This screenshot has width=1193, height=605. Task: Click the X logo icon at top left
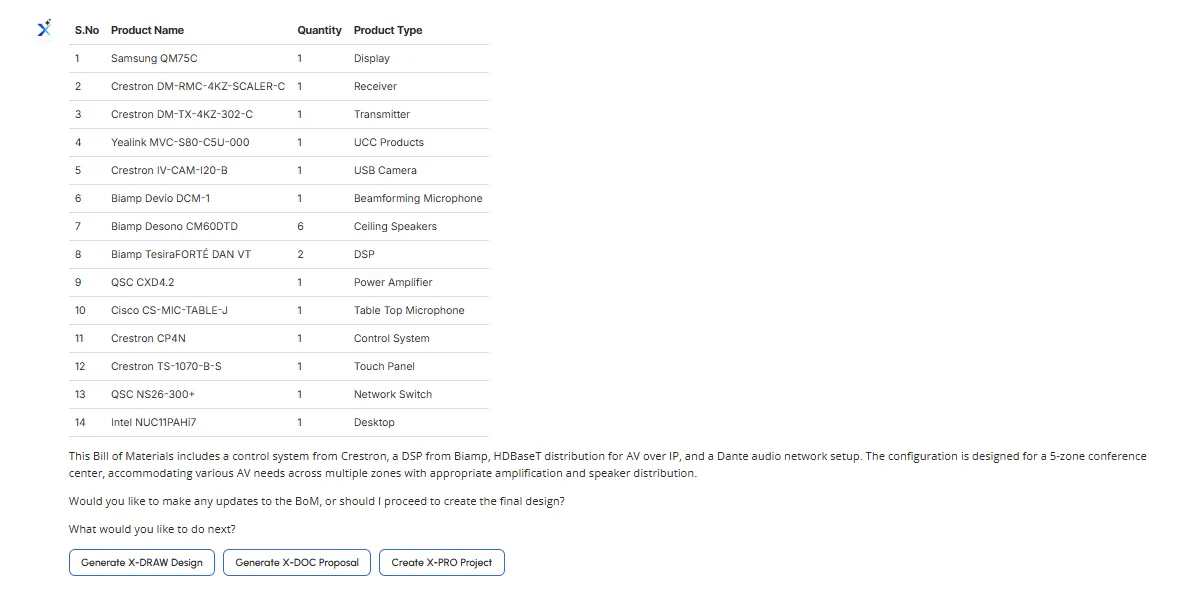44,29
